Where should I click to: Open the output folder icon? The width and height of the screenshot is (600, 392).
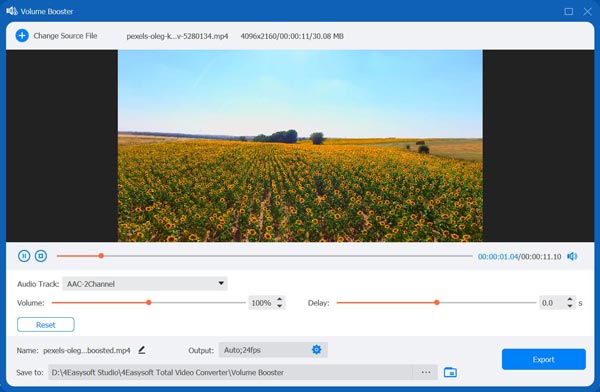tap(450, 372)
